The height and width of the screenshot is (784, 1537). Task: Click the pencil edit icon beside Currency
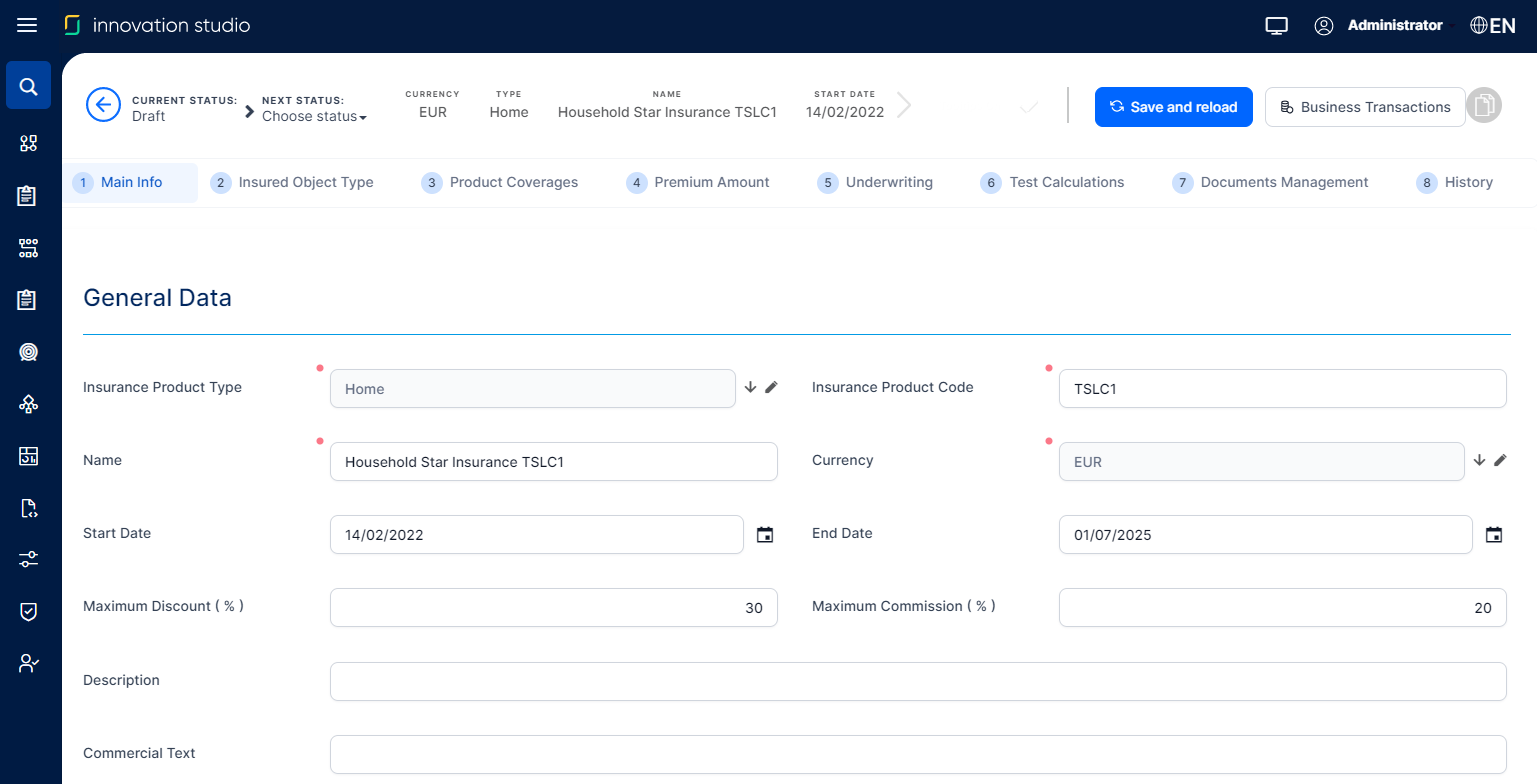coord(1500,460)
